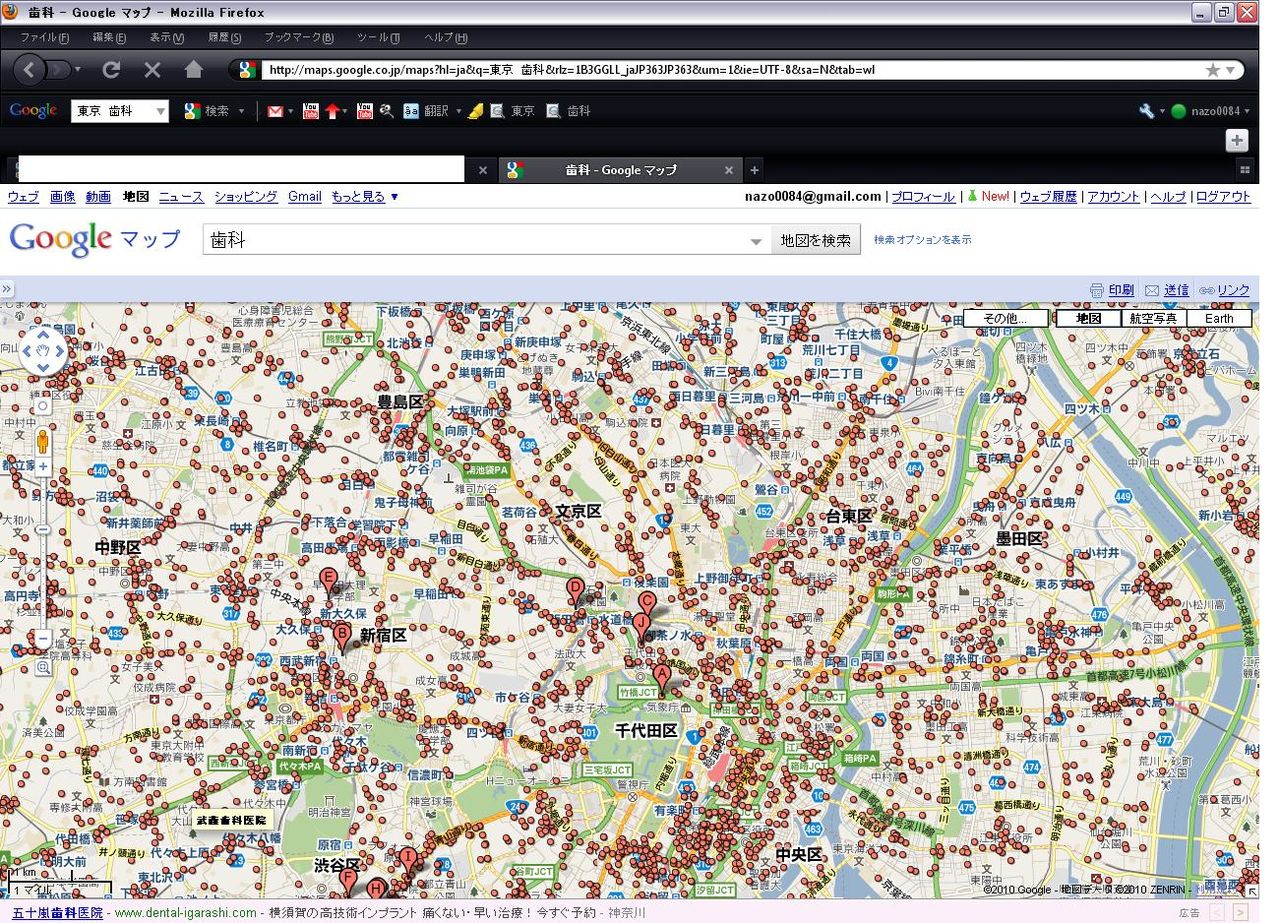Click the red up-arrow toolbar icon
This screenshot has height=923, width=1280.
pyautogui.click(x=332, y=111)
